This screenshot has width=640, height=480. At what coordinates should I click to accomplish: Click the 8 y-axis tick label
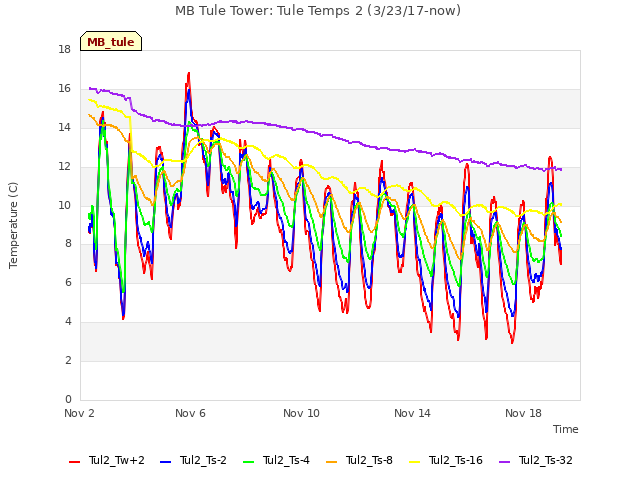68,244
